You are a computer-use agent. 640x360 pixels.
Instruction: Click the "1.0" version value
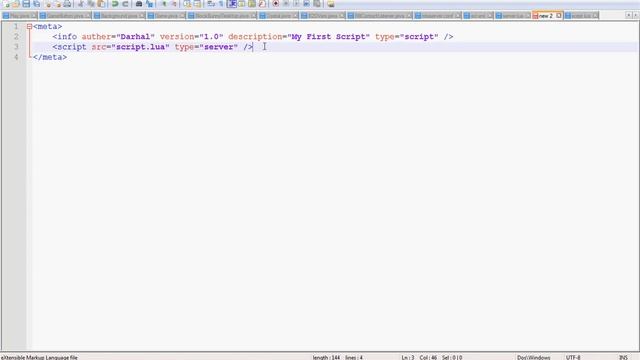[211, 37]
